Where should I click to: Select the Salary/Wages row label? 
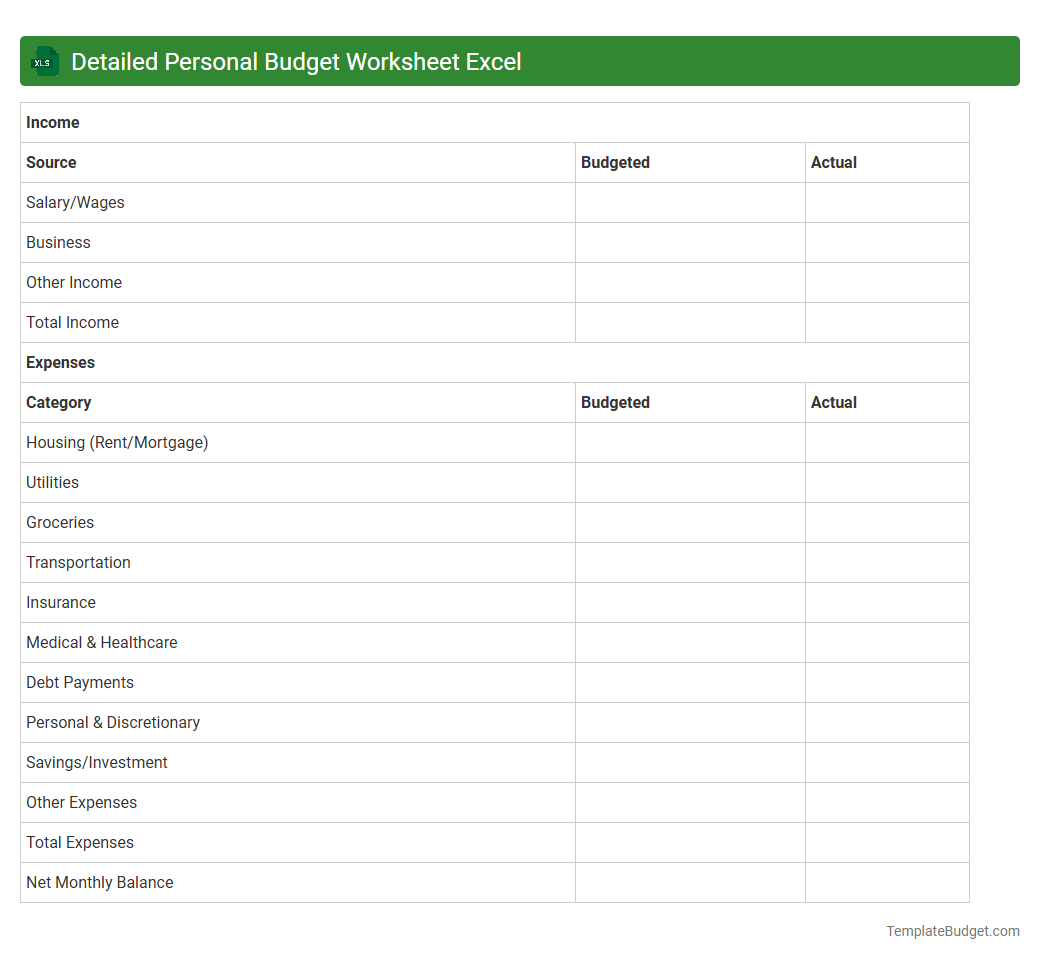pyautogui.click(x=75, y=202)
